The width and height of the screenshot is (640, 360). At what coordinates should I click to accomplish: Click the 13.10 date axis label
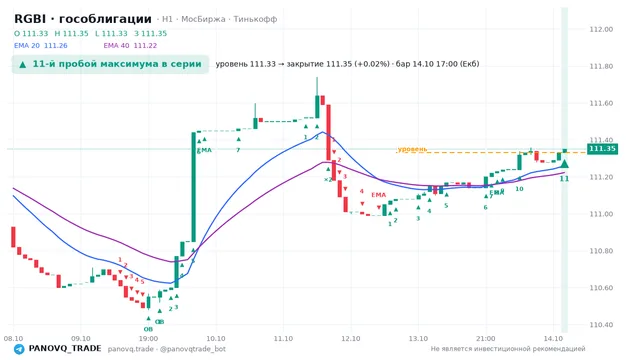tap(418, 339)
